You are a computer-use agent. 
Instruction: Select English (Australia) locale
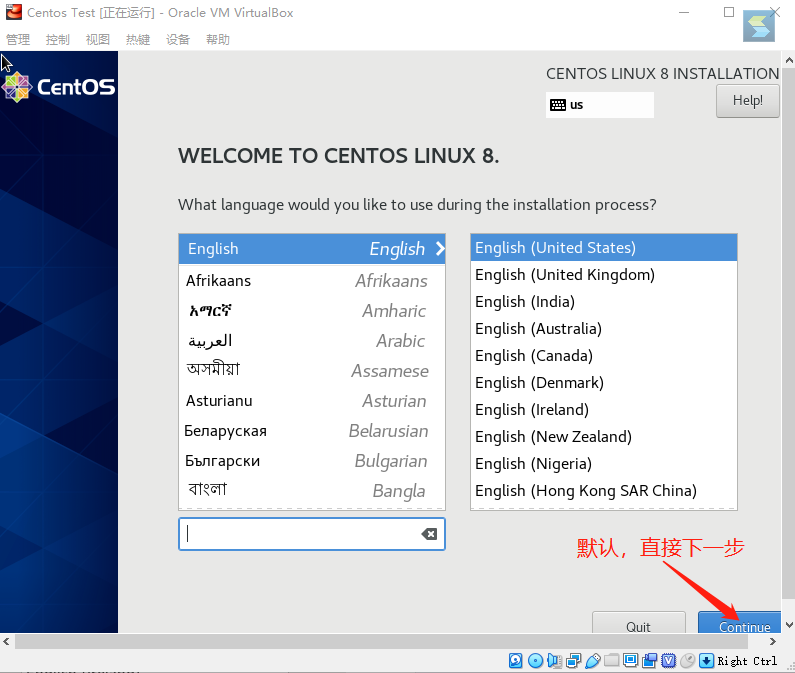tap(604, 329)
